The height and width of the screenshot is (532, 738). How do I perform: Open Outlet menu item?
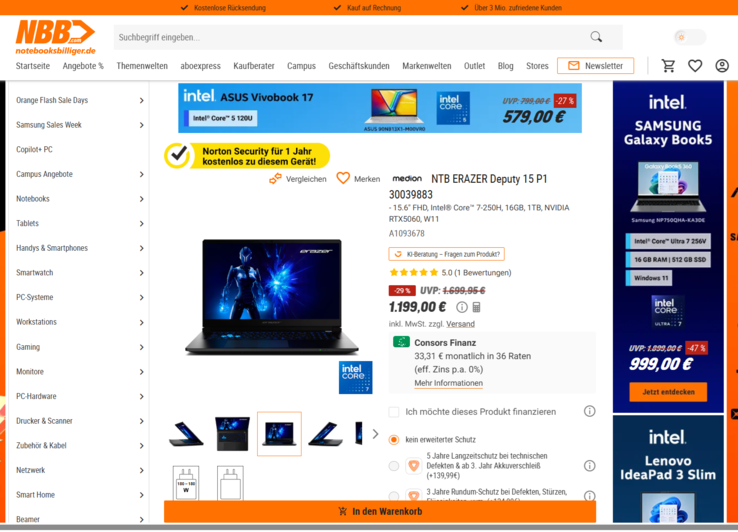click(474, 66)
